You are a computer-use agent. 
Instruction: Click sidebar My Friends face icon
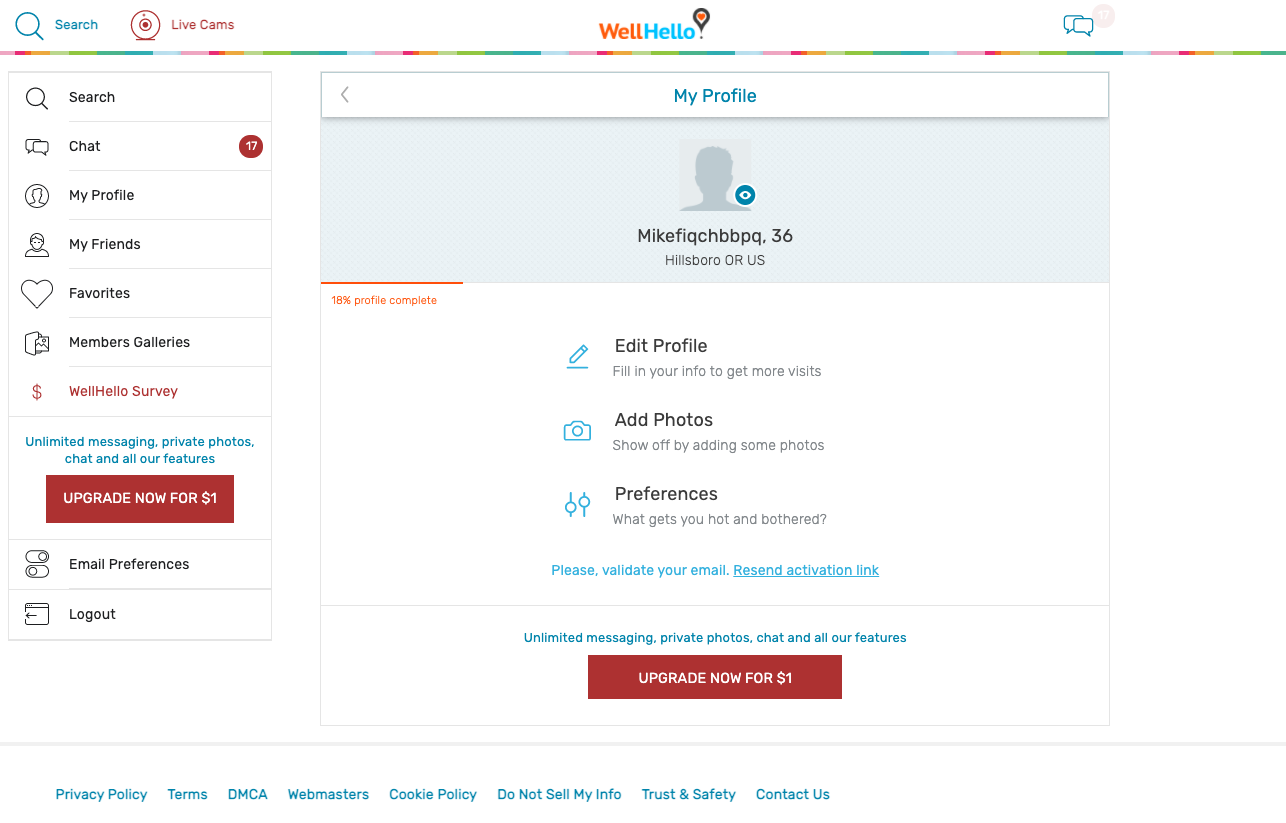tap(37, 244)
